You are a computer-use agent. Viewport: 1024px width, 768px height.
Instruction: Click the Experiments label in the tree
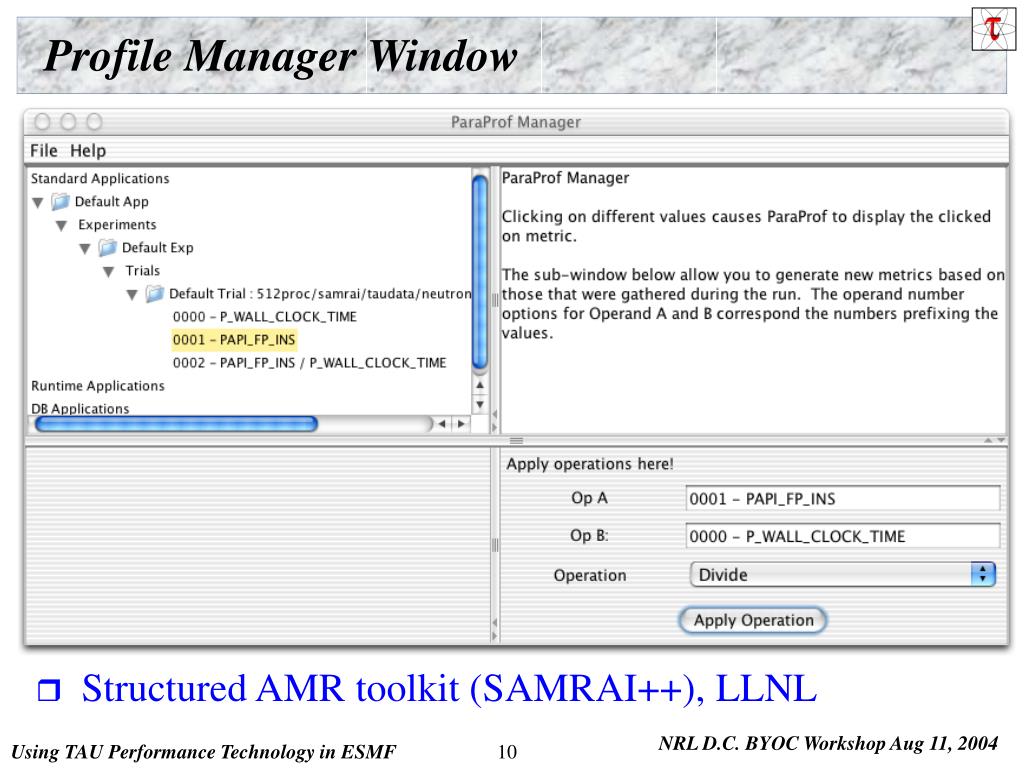[x=118, y=225]
